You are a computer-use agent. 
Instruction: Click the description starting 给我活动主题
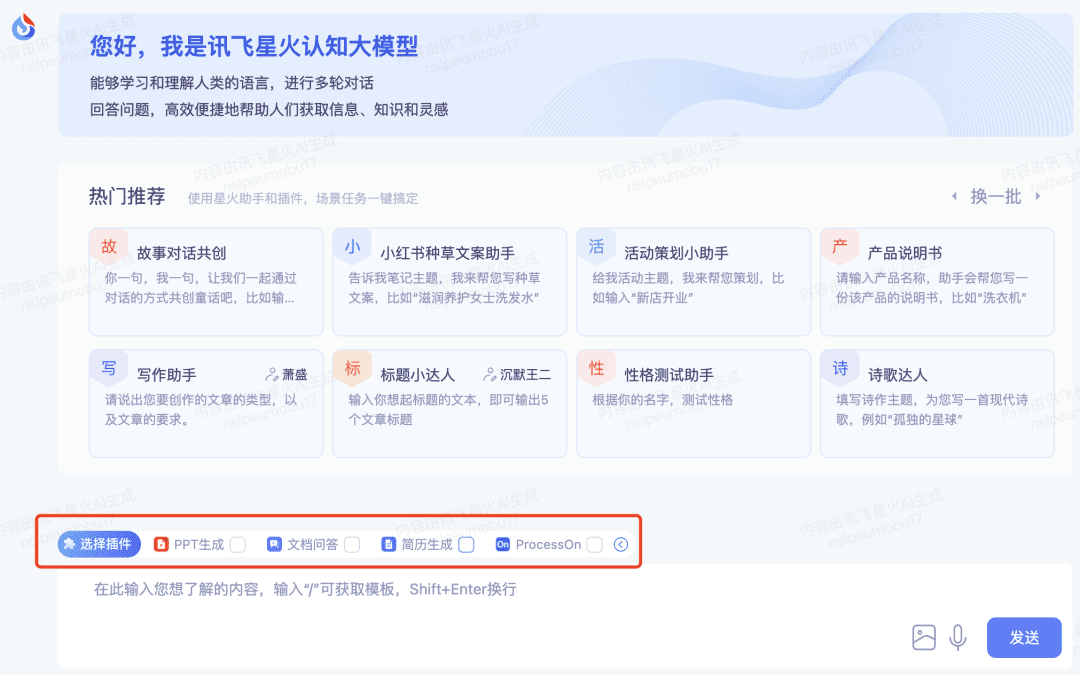click(x=688, y=288)
